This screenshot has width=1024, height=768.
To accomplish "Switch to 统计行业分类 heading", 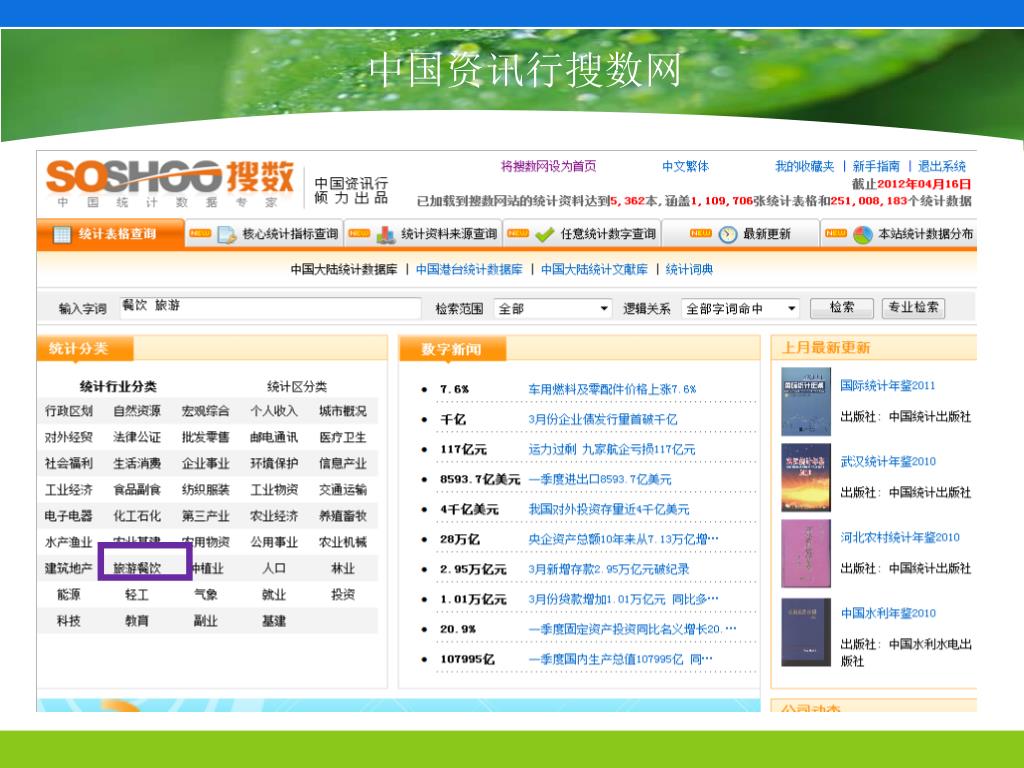I will [118, 387].
